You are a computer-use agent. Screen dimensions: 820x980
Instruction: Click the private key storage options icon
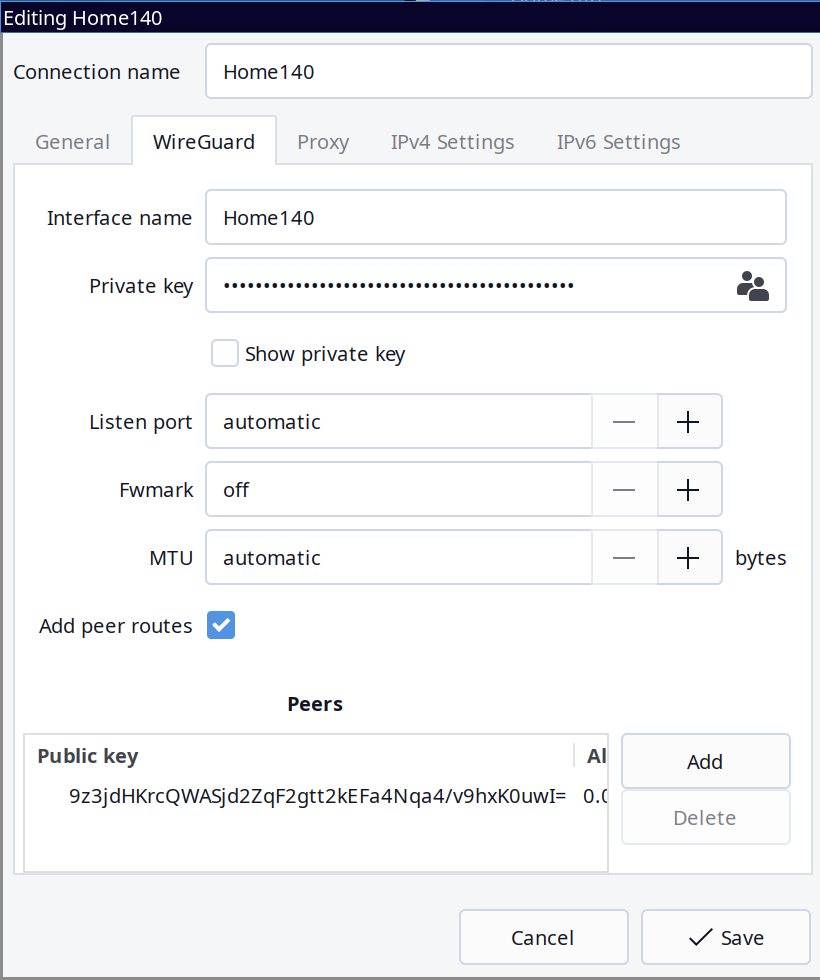click(752, 286)
